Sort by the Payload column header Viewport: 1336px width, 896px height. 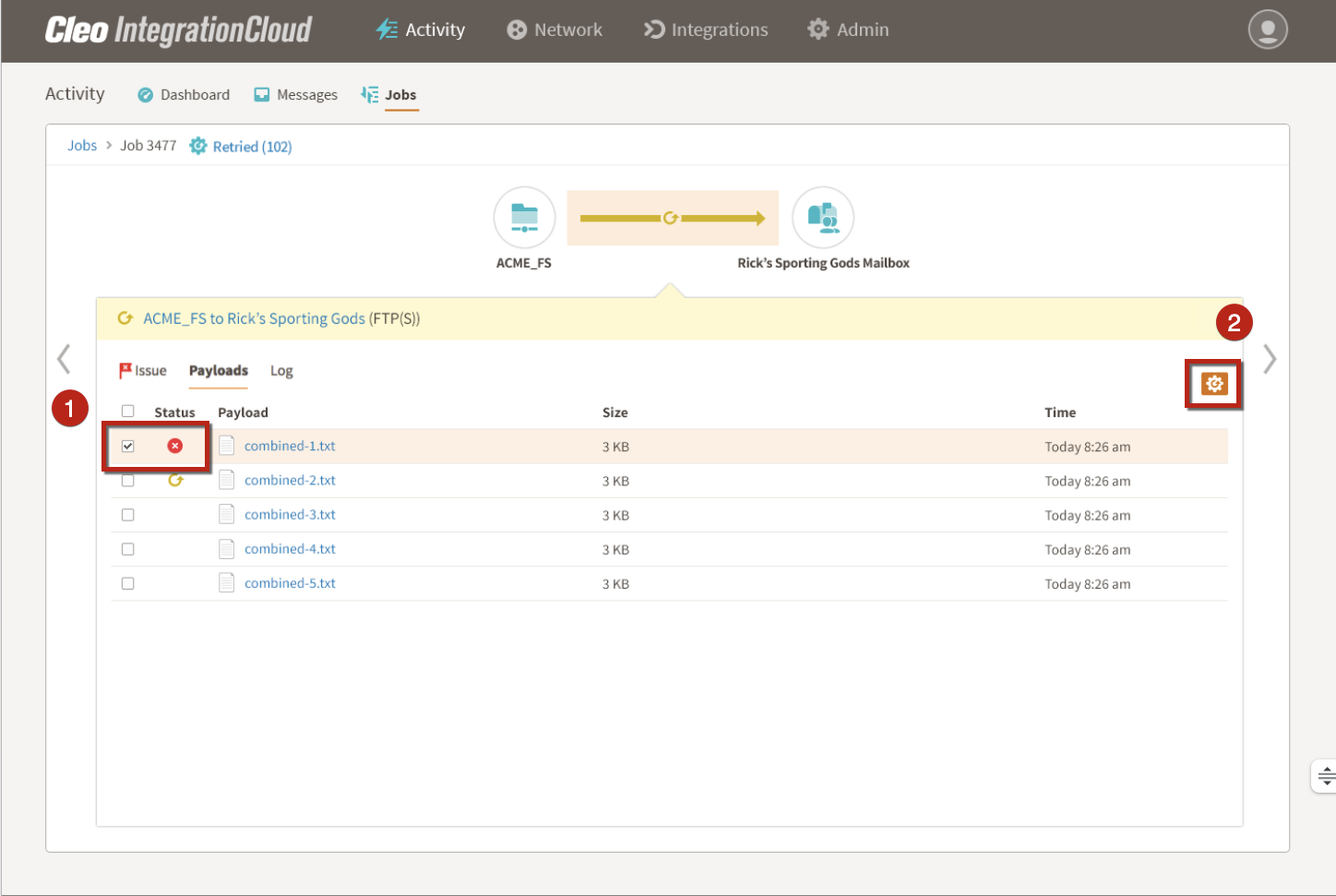(243, 412)
